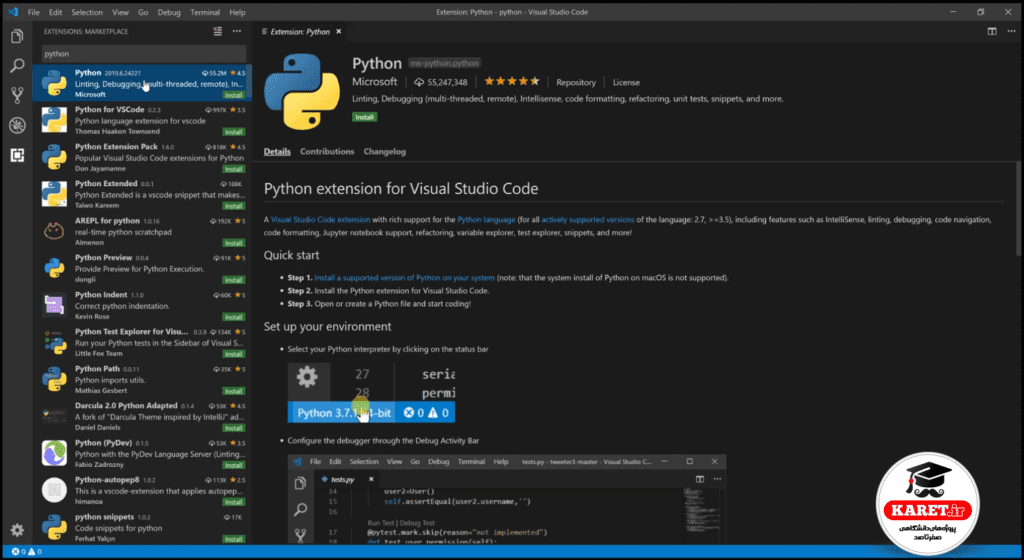This screenshot has width=1024, height=560.
Task: Install Python for VSCode extension
Action: coord(234,132)
